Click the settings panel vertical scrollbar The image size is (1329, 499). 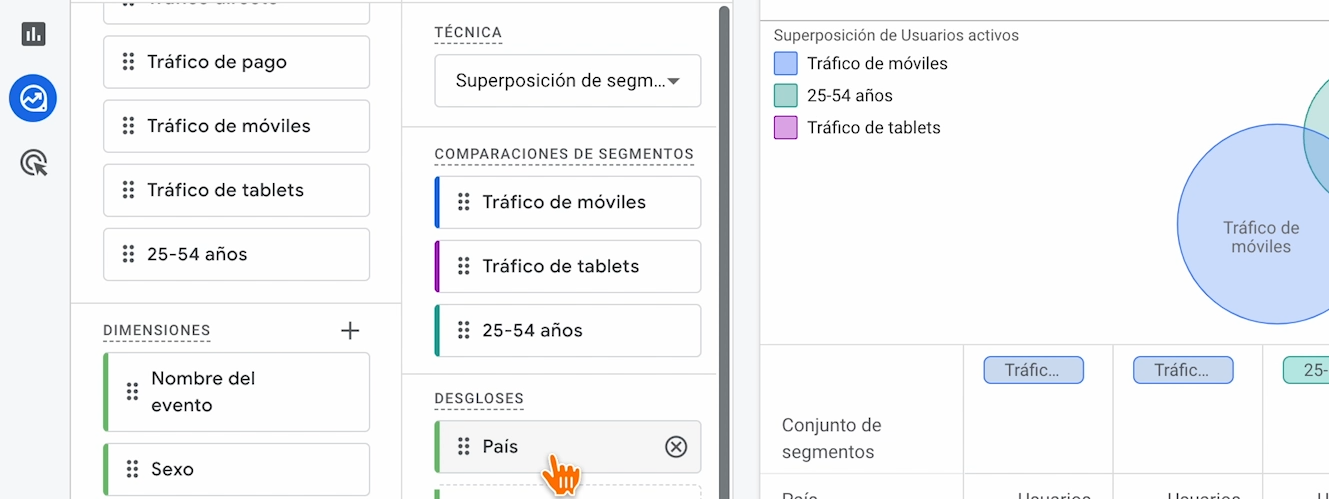click(724, 250)
